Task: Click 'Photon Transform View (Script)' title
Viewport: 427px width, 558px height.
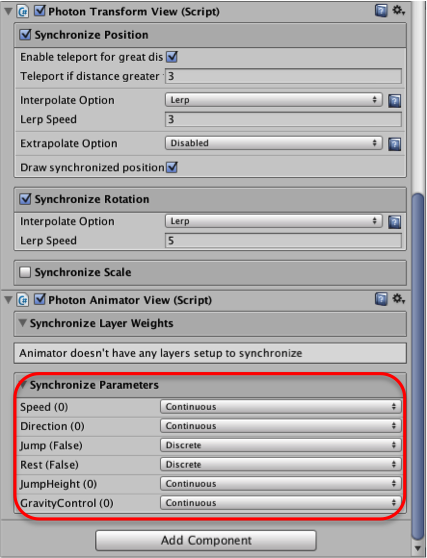Action: 134,12
